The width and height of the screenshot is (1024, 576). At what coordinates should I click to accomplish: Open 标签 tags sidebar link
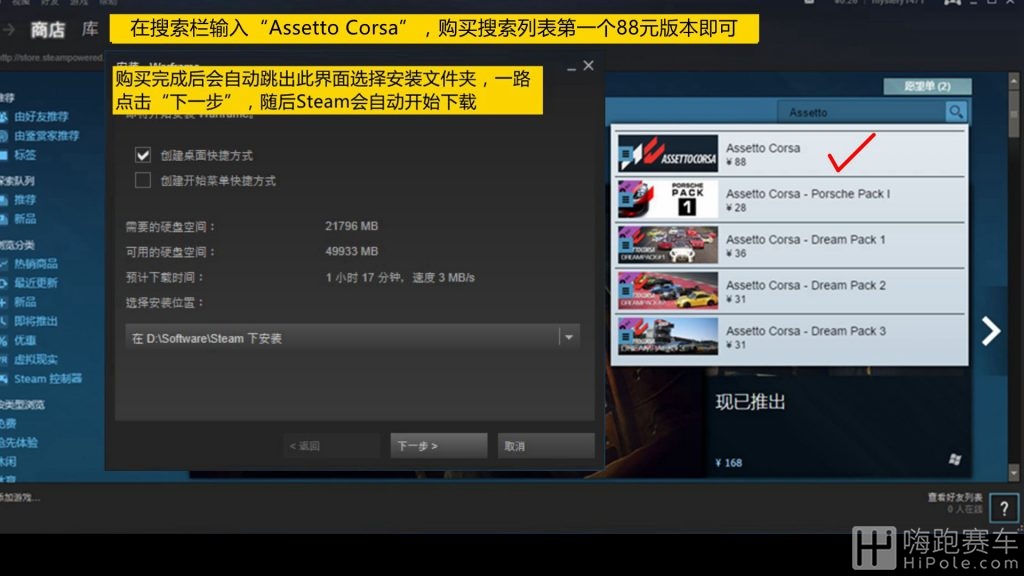pyautogui.click(x=25, y=155)
